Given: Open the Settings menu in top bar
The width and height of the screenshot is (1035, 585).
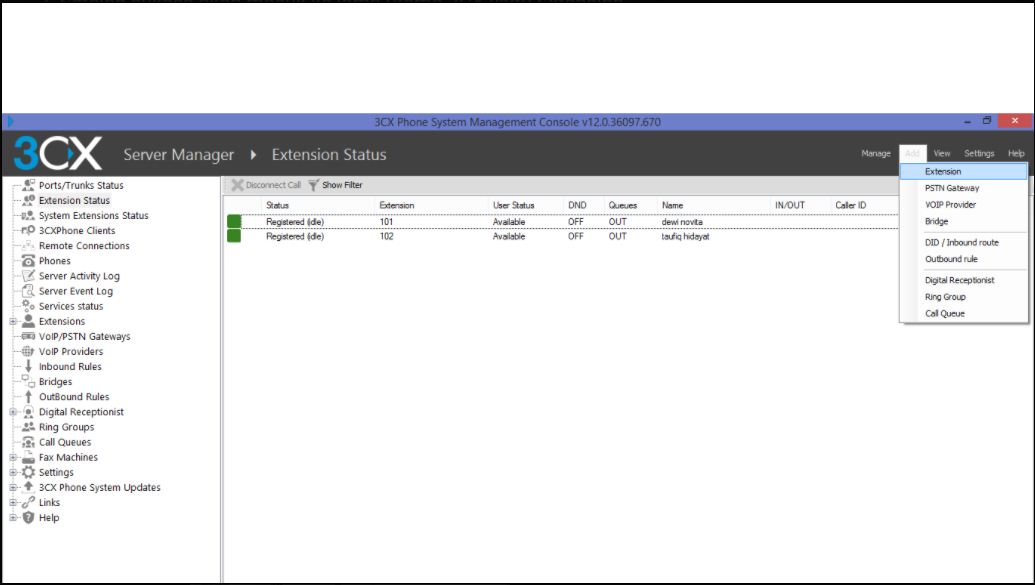Looking at the screenshot, I should click(979, 153).
